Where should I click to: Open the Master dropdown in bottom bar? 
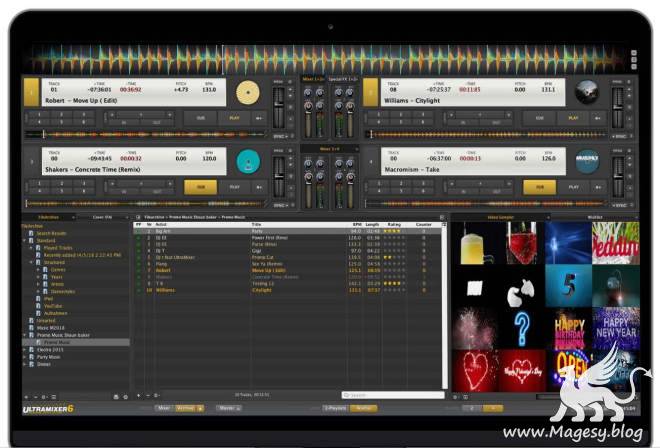pyautogui.click(x=229, y=408)
